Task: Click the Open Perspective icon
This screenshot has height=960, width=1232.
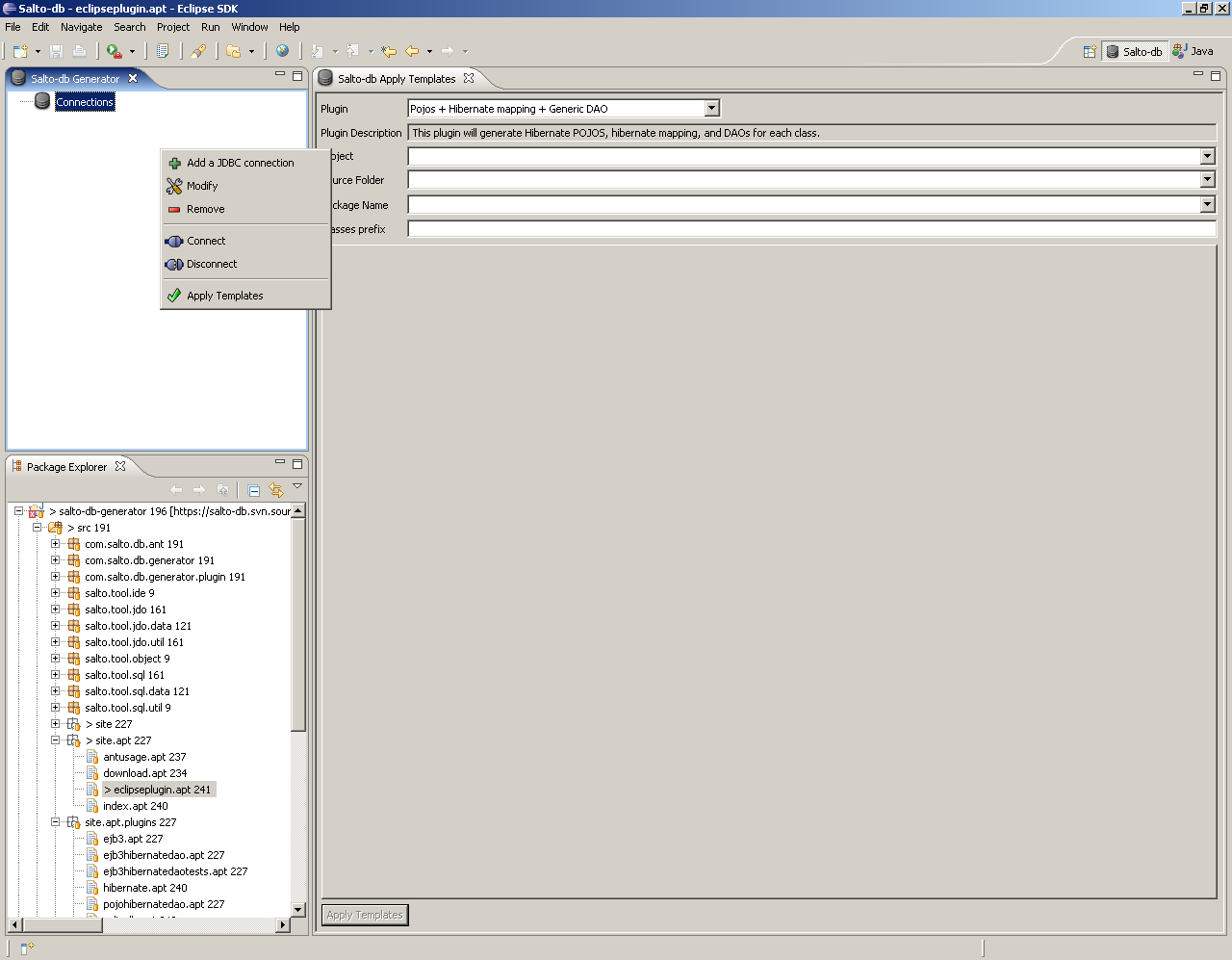Action: point(1090,51)
